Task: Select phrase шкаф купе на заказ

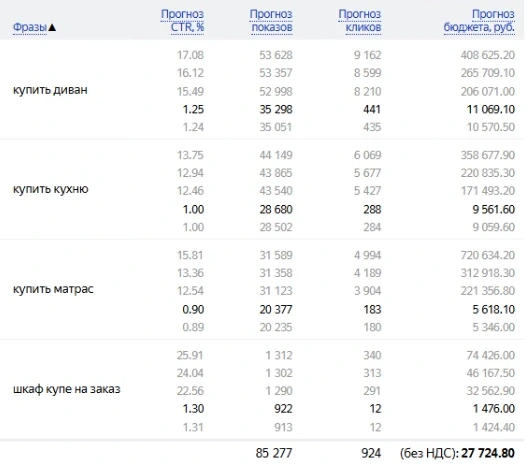Action: tap(67, 389)
